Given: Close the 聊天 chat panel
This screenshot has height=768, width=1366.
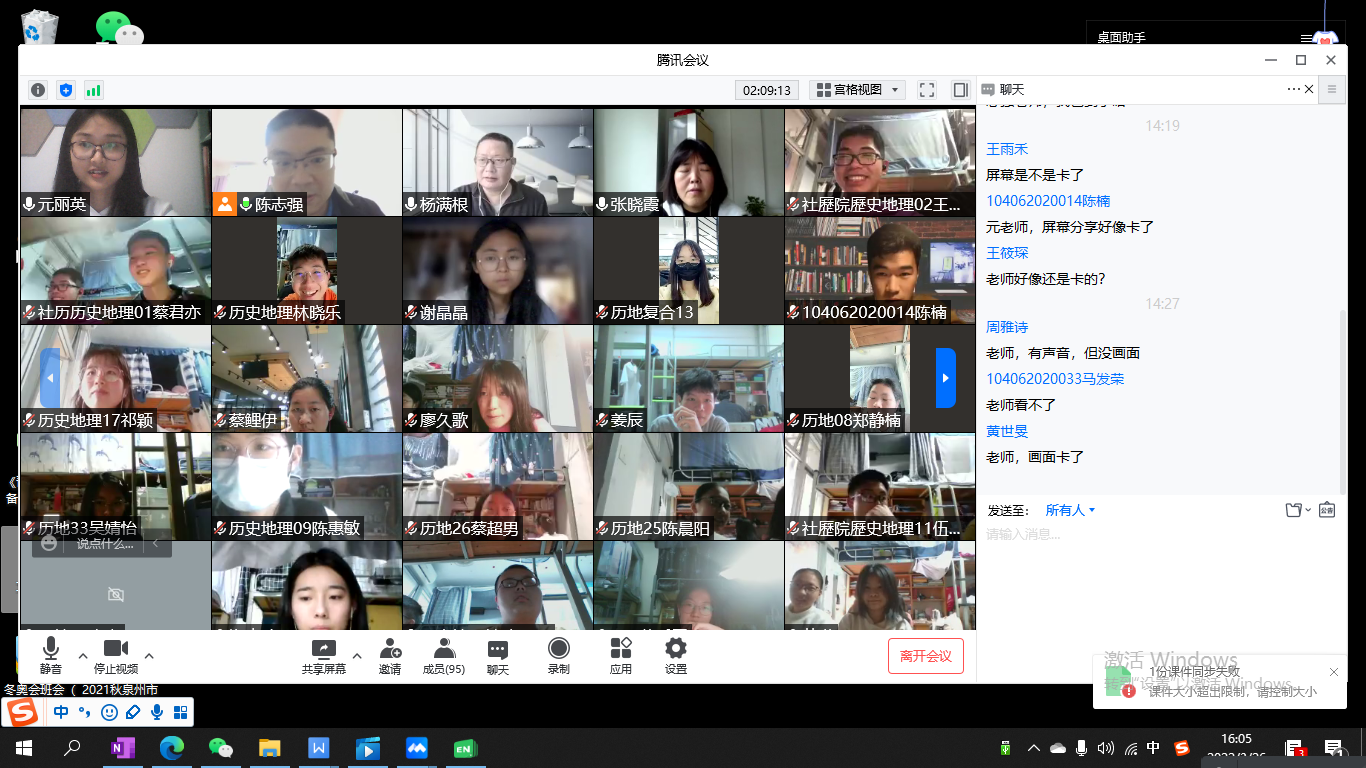Looking at the screenshot, I should 1309,90.
